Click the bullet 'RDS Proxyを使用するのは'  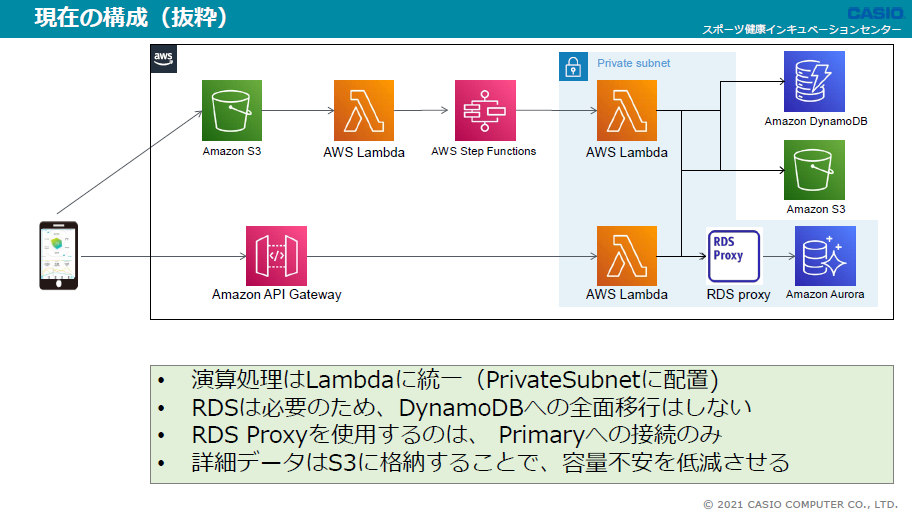tap(457, 434)
